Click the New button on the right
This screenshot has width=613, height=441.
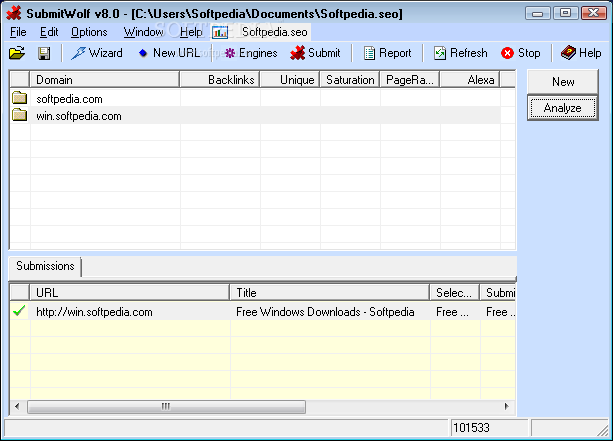tap(563, 82)
